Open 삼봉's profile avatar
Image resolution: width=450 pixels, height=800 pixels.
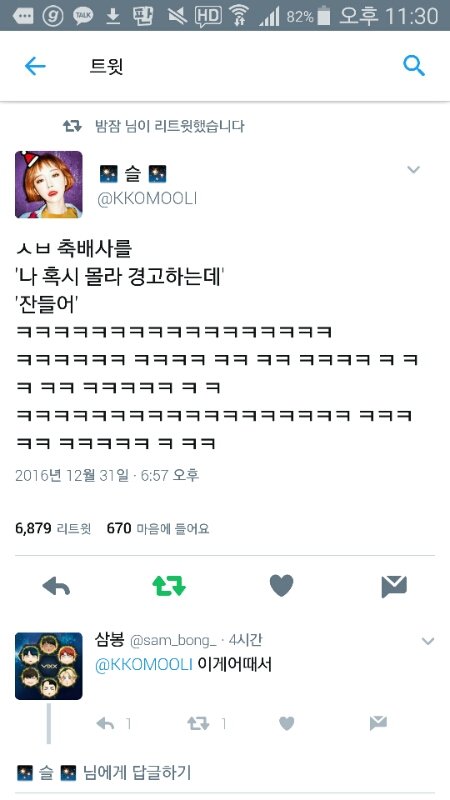pyautogui.click(x=48, y=666)
